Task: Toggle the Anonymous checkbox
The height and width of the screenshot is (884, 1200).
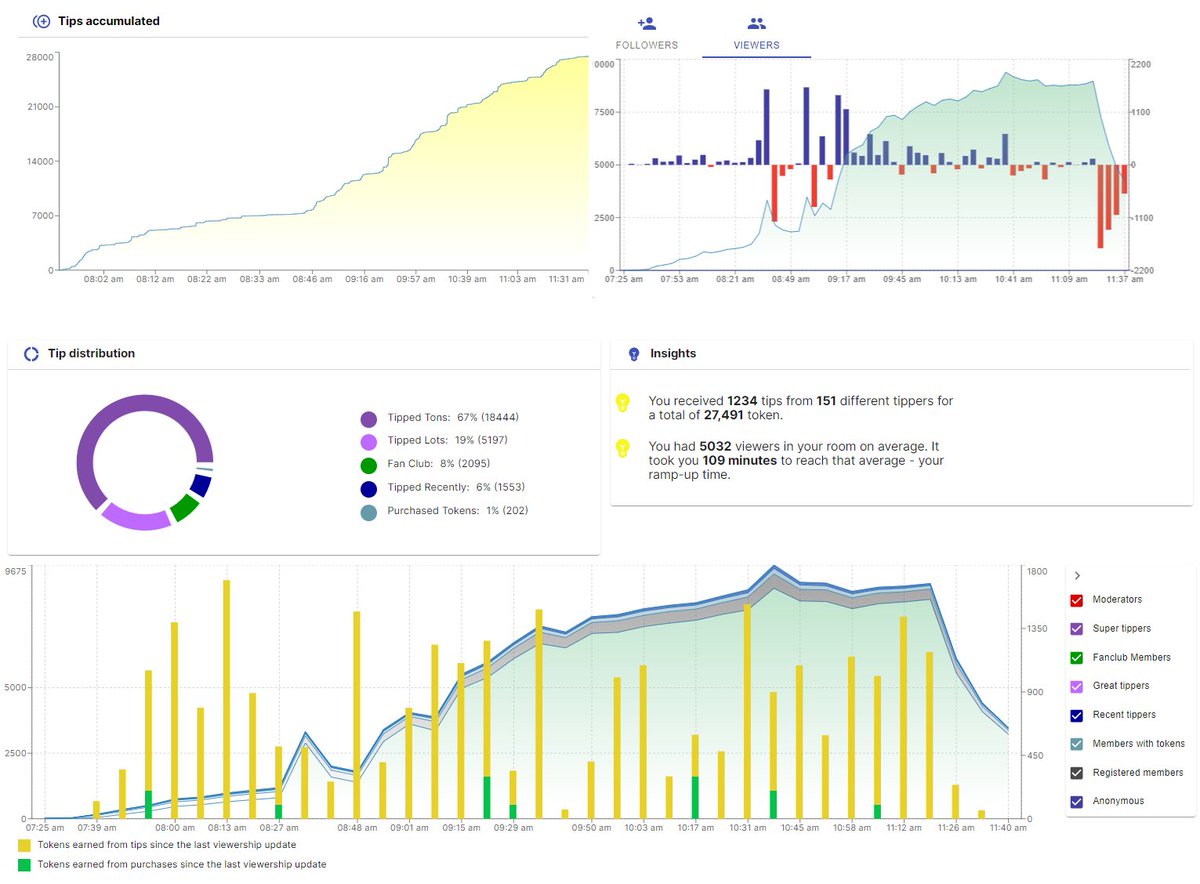Action: coord(1076,801)
